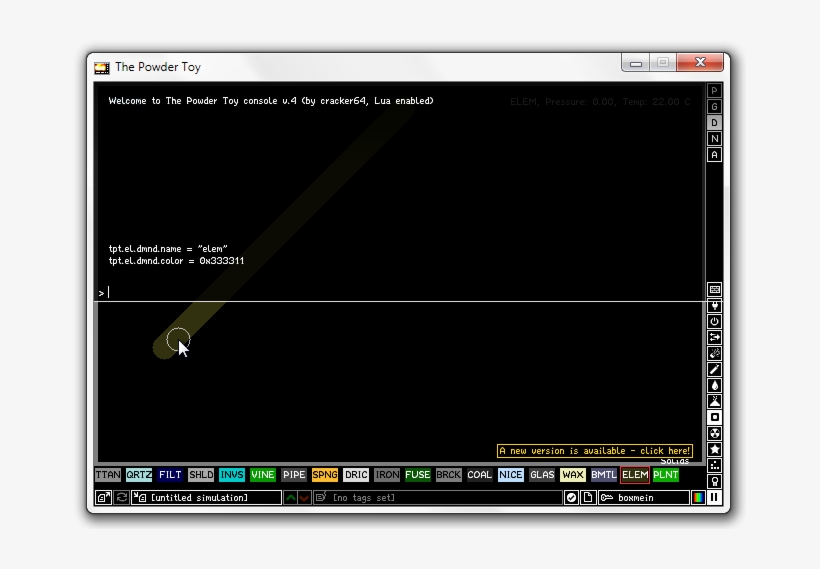Open the Walls menu section brick icon

pyautogui.click(x=714, y=290)
